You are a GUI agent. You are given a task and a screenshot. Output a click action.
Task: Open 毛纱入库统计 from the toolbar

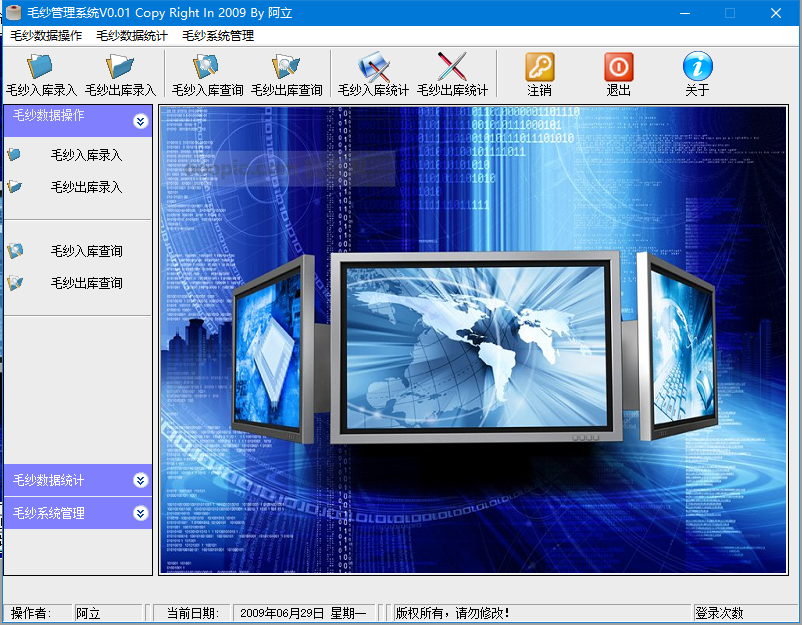click(x=373, y=75)
